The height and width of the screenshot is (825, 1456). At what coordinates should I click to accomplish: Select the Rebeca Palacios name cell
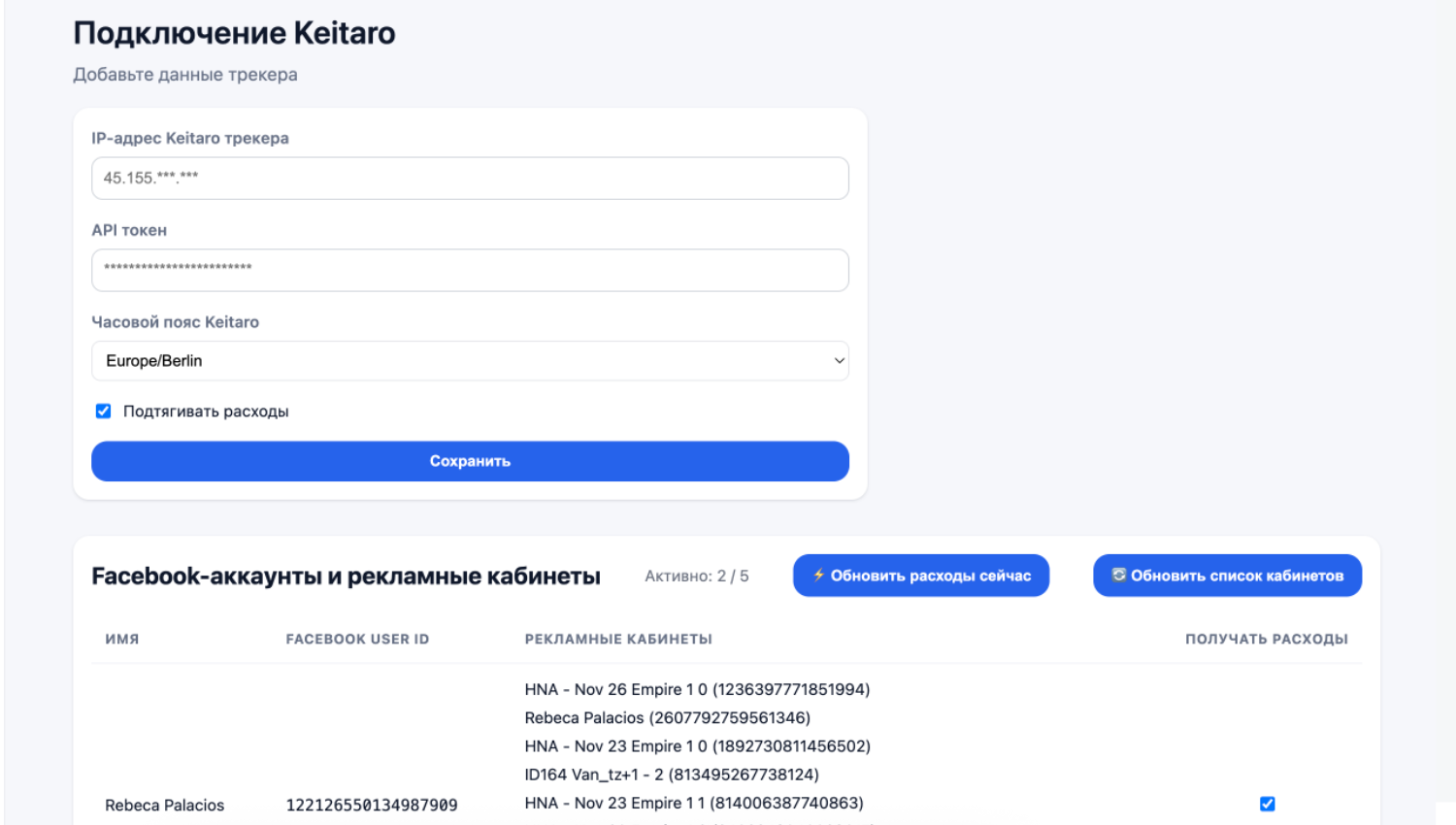click(164, 805)
